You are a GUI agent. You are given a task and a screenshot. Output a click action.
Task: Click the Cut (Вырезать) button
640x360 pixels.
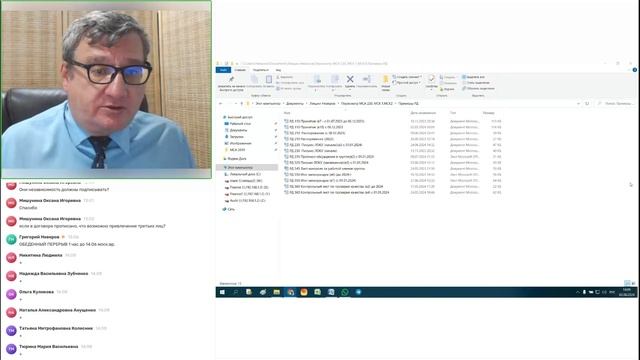285,77
